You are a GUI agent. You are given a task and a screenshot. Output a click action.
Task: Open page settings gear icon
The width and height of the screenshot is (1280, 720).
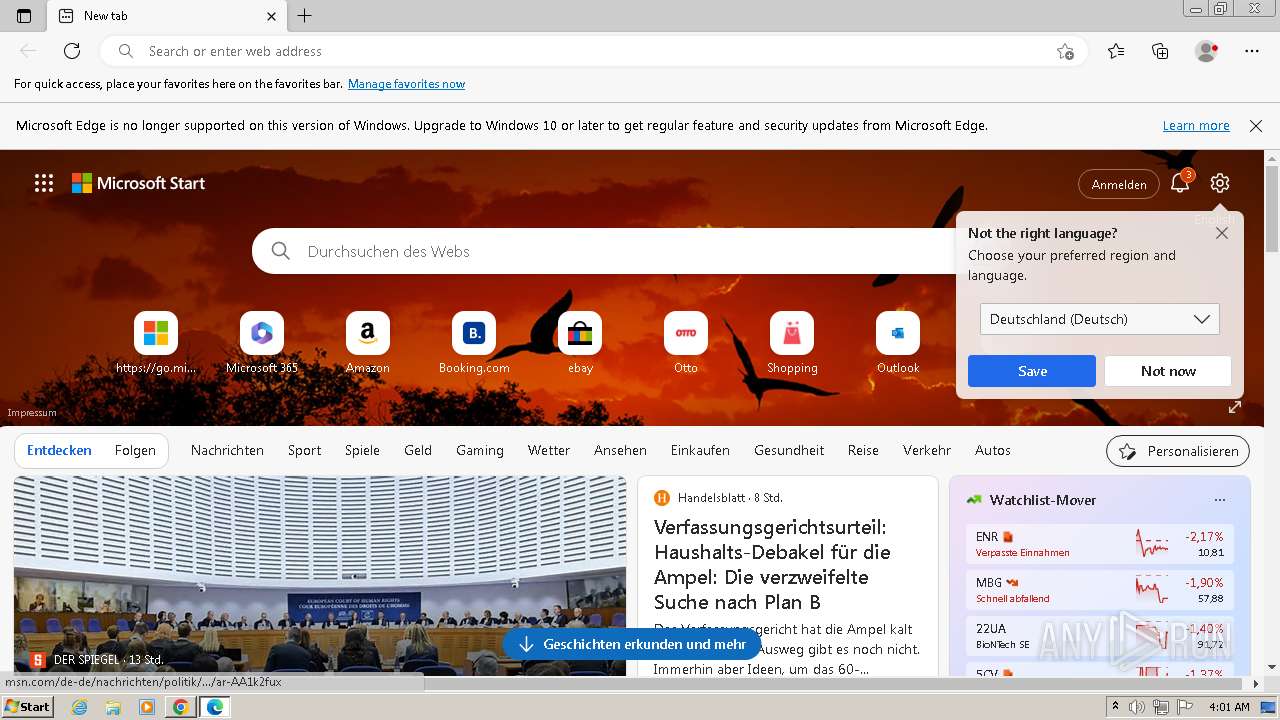[1219, 183]
